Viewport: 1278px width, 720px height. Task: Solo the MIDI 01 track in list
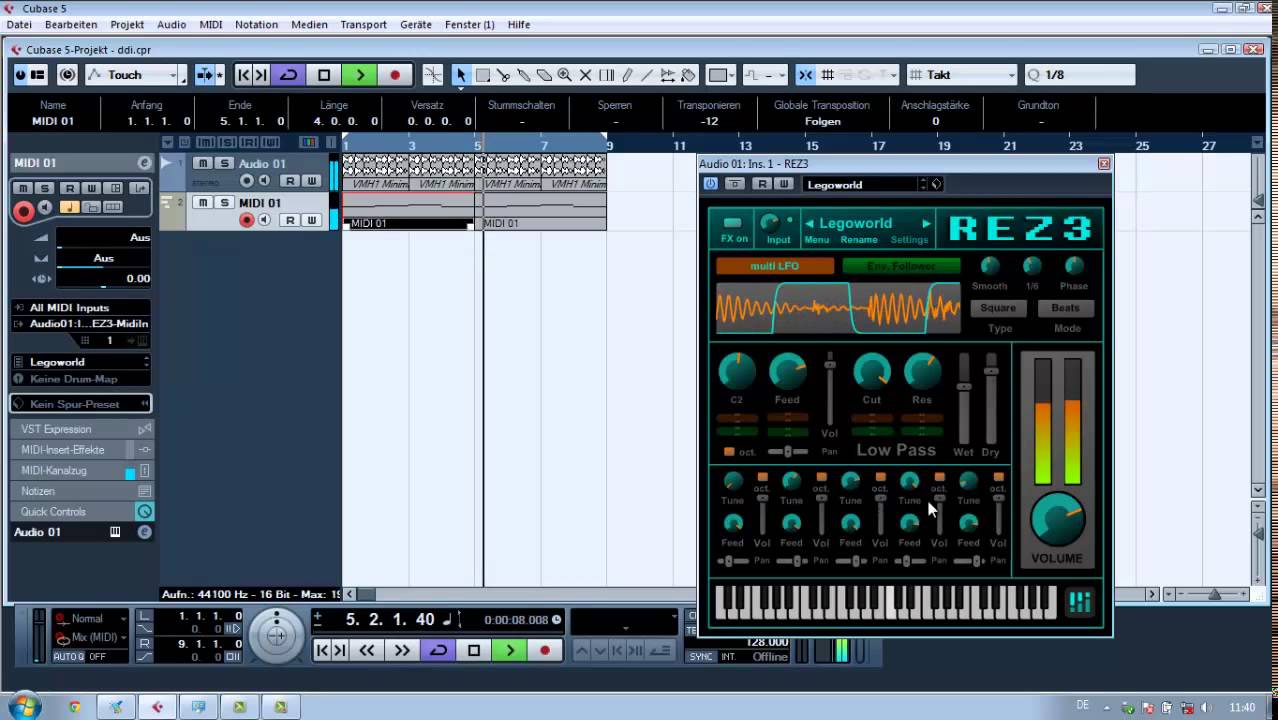click(x=224, y=203)
